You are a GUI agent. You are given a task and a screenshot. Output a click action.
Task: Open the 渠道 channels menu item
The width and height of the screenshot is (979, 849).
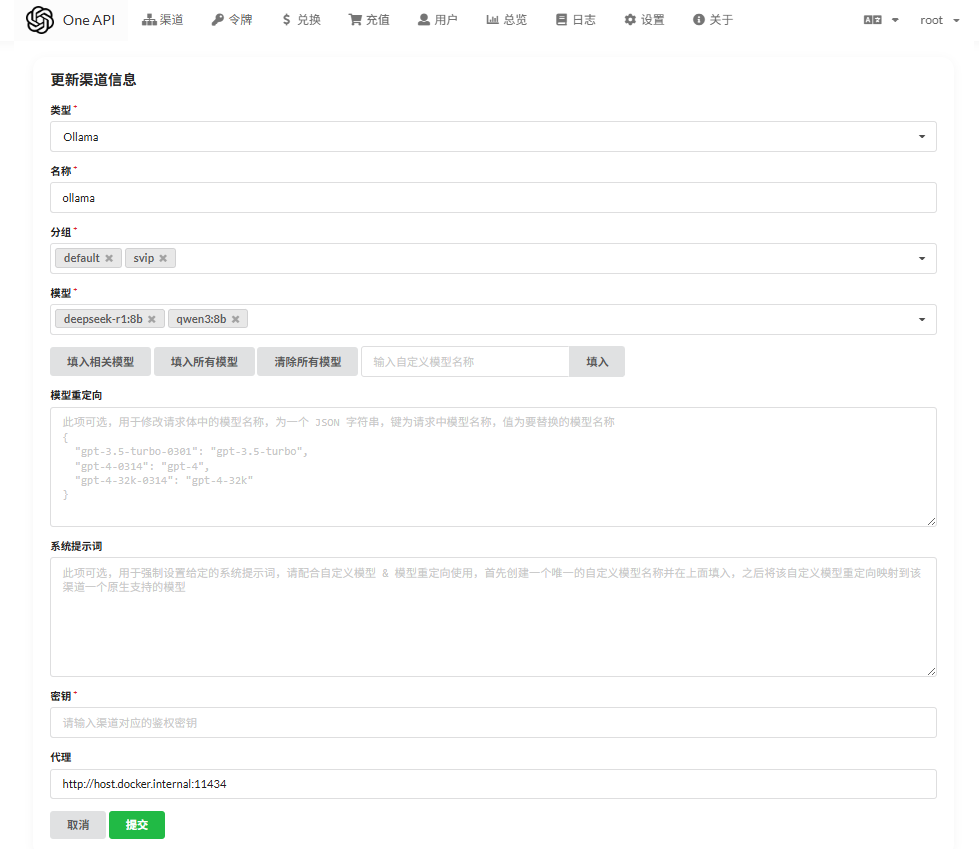click(162, 20)
